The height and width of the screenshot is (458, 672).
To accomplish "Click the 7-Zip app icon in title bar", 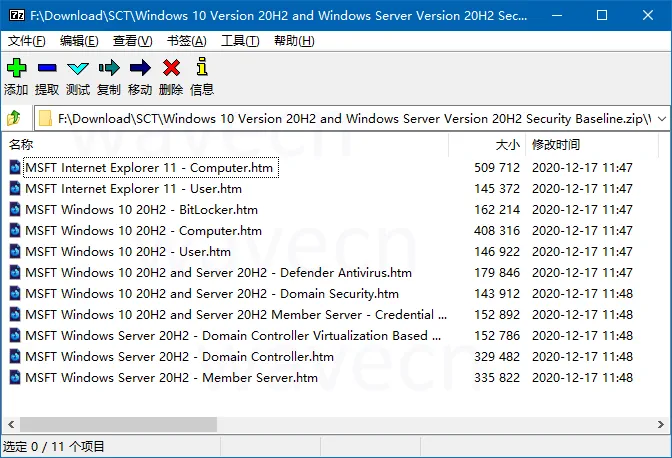I will (x=17, y=15).
